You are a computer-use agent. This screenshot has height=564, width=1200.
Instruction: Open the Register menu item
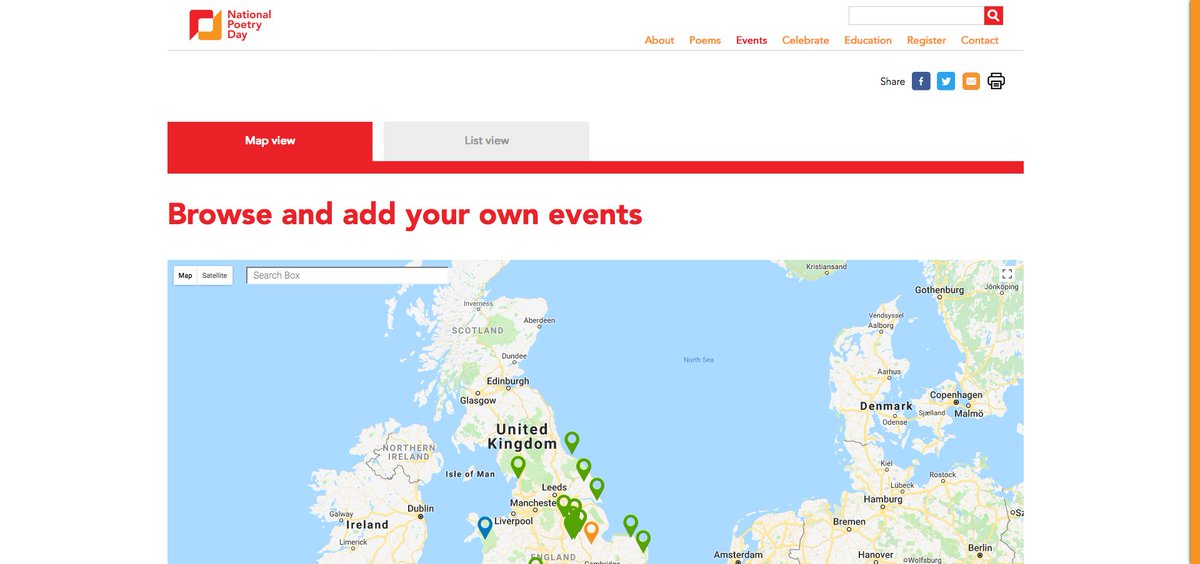point(927,40)
